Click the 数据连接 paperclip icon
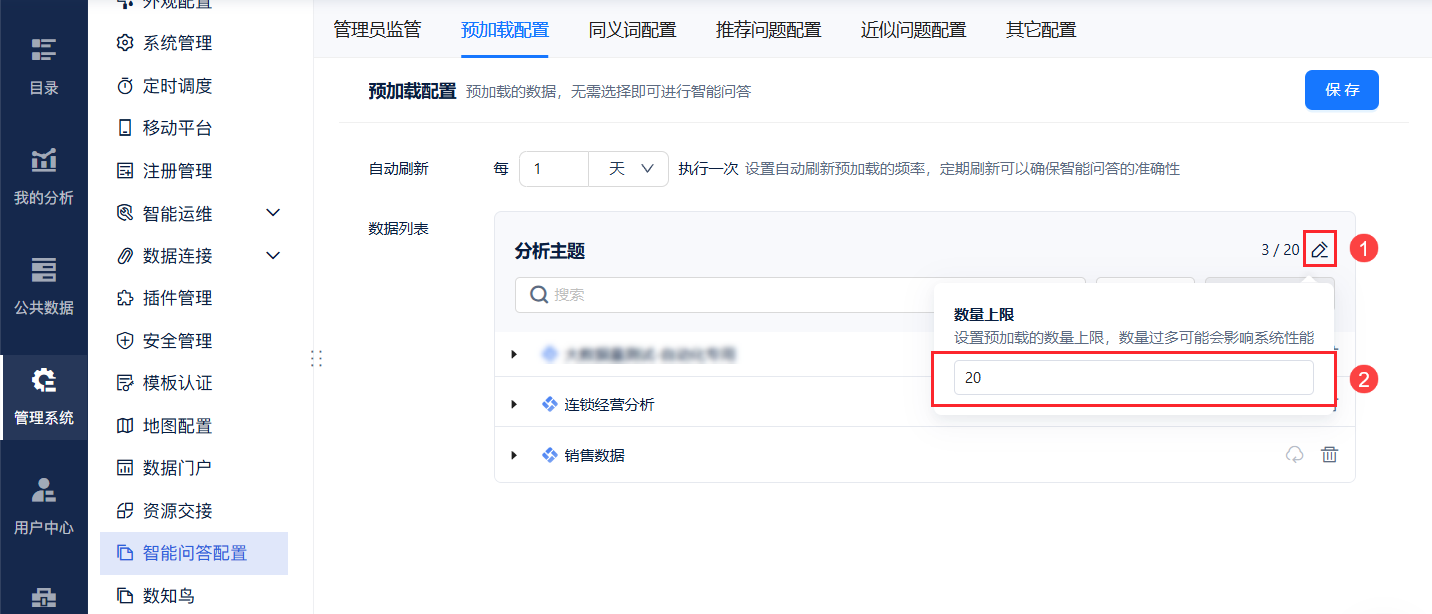 point(125,256)
